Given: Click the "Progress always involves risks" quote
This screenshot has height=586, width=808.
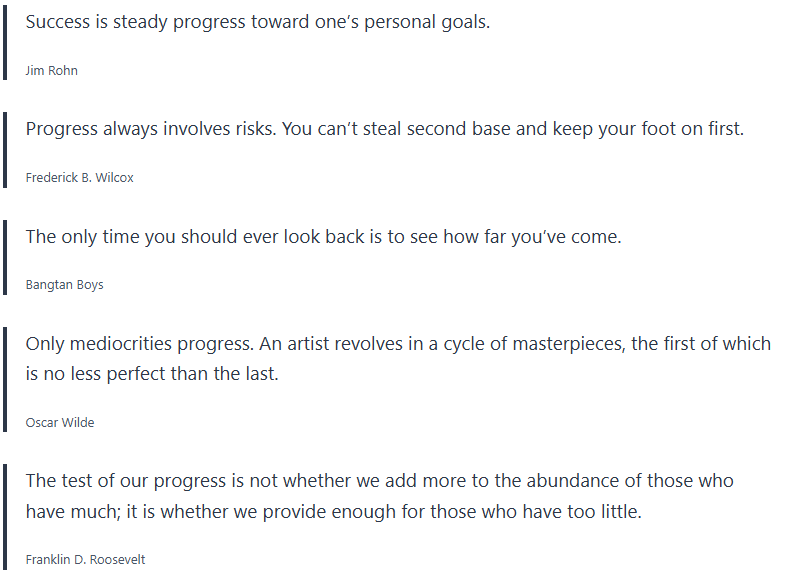Looking at the screenshot, I should pyautogui.click(x=384, y=129).
